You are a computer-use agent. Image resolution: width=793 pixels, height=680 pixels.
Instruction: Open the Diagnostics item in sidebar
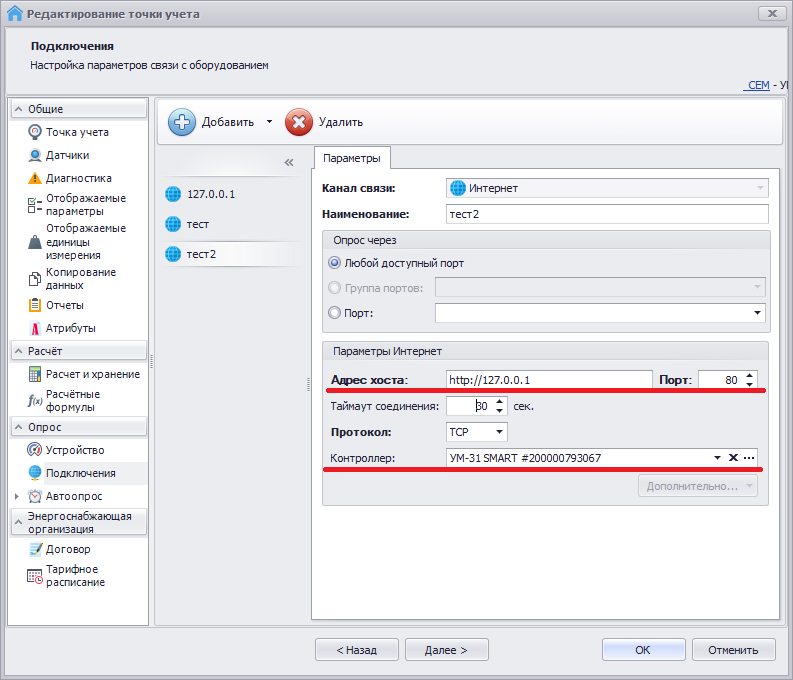pyautogui.click(x=78, y=178)
